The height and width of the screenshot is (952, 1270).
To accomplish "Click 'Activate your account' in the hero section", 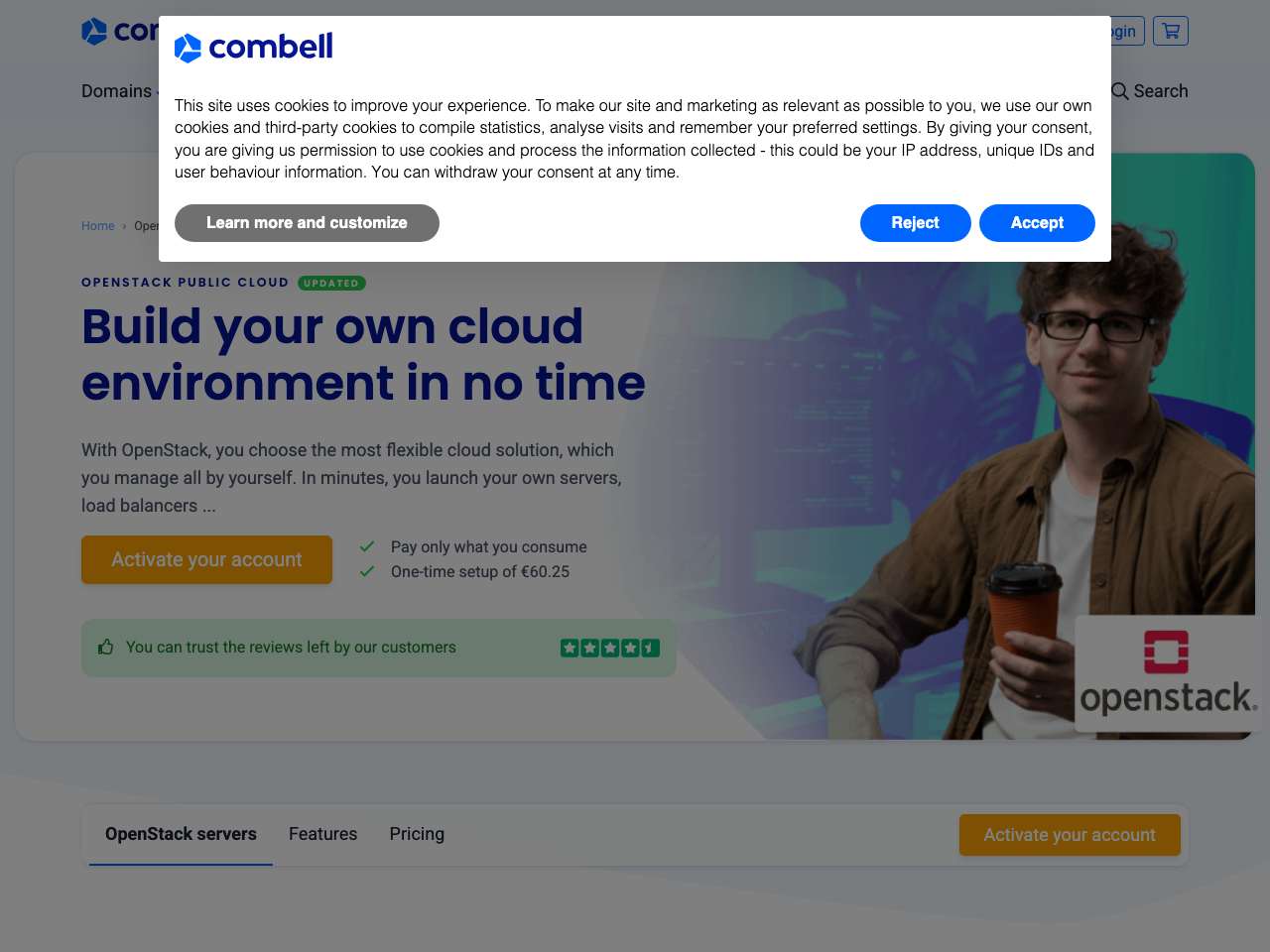I will coord(206,559).
